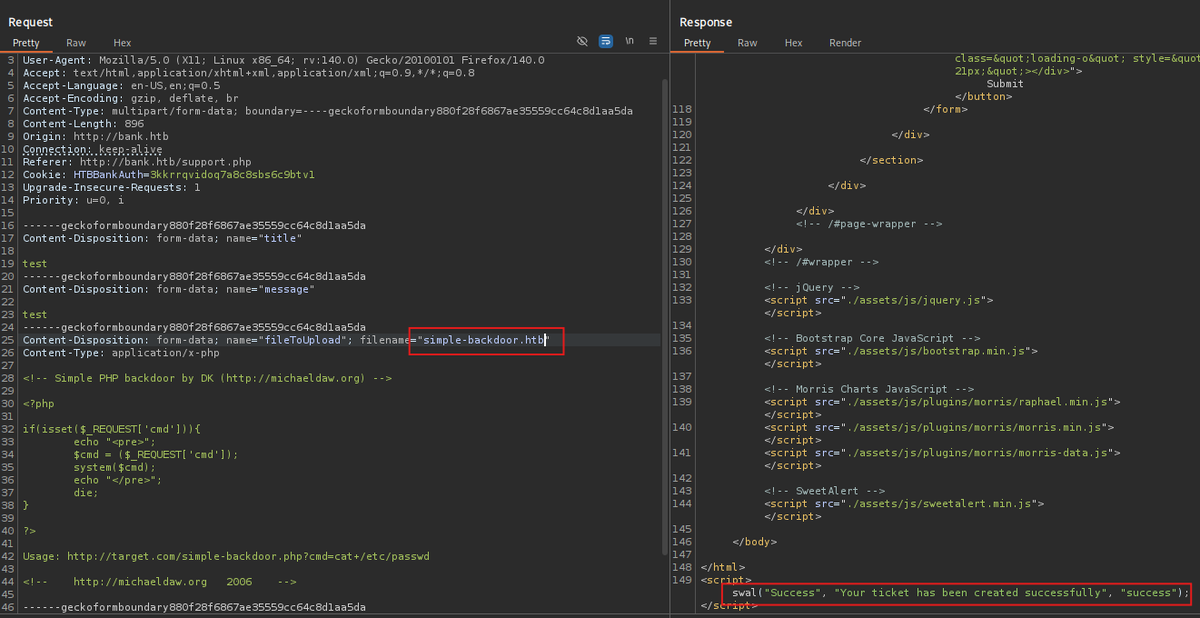
Task: Click the /#wrapper comment on line 130
Action: (821, 262)
